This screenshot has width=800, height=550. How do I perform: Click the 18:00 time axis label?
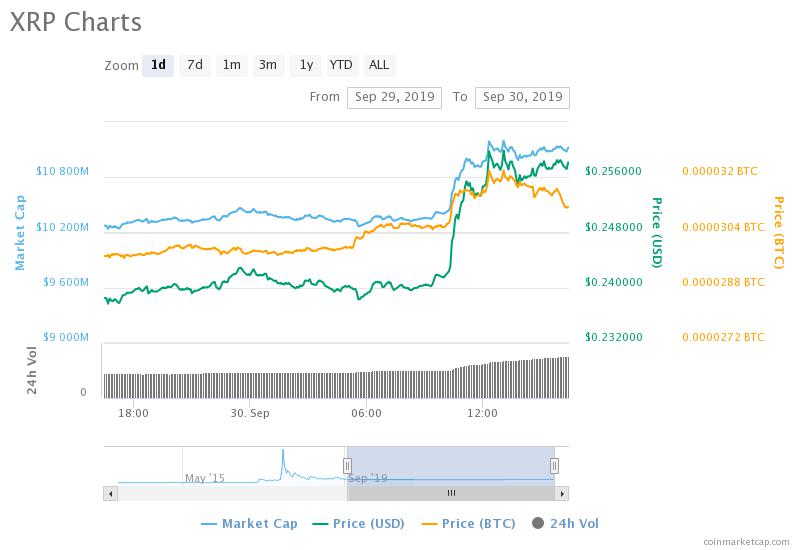133,413
